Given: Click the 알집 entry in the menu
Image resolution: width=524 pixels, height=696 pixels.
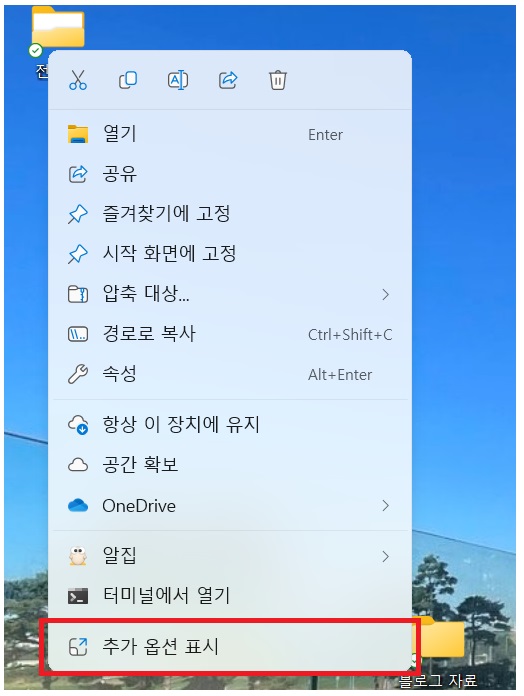Looking at the screenshot, I should pos(230,556).
